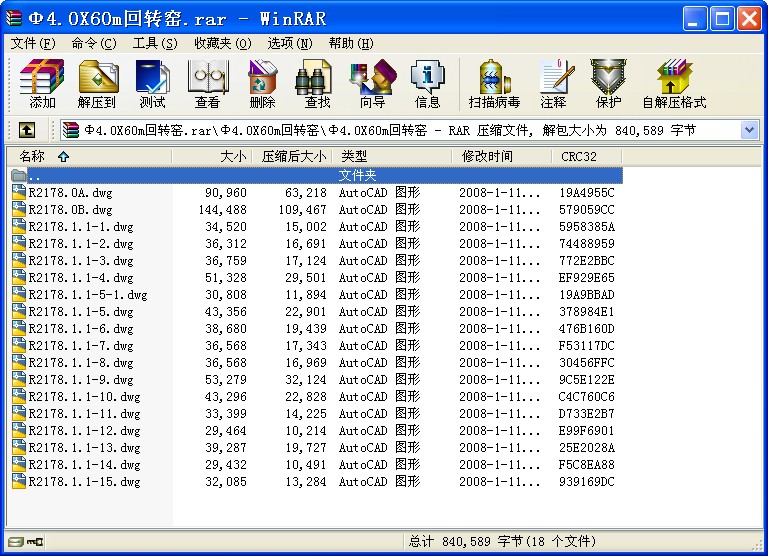Click CRC32 value 25E2028A
Viewport: 768px width, 556px height.
tap(586, 447)
